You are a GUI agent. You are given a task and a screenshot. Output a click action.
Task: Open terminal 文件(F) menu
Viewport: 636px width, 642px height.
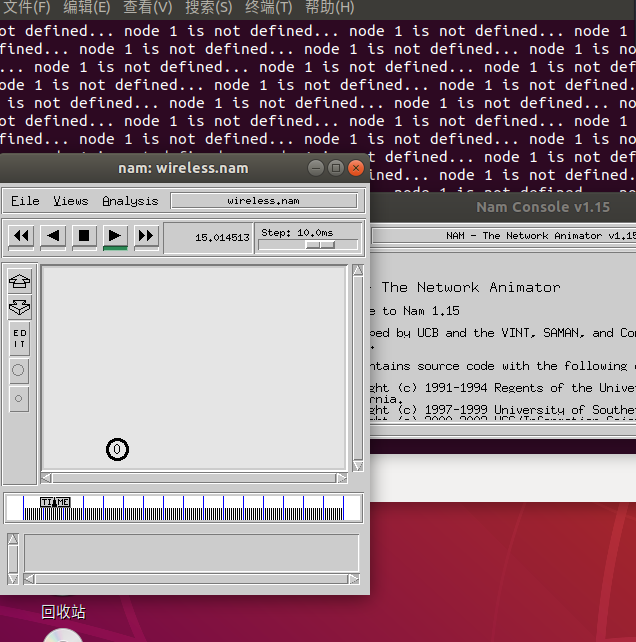click(x=26, y=7)
